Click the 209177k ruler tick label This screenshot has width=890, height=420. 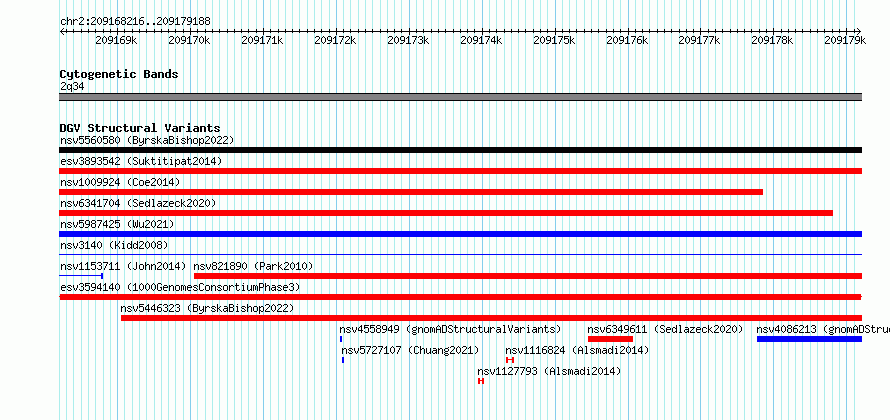point(700,40)
